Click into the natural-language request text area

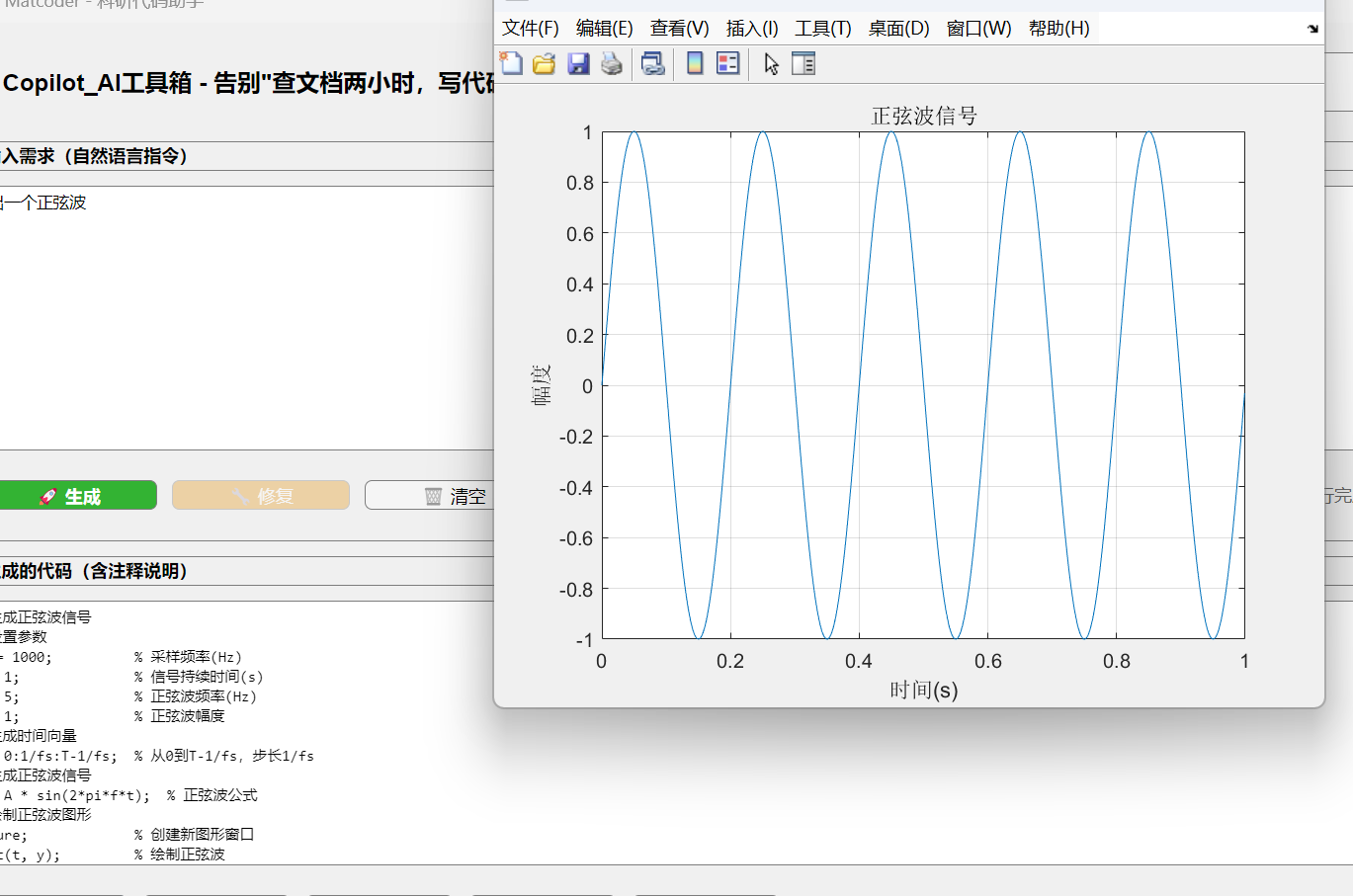(x=247, y=317)
